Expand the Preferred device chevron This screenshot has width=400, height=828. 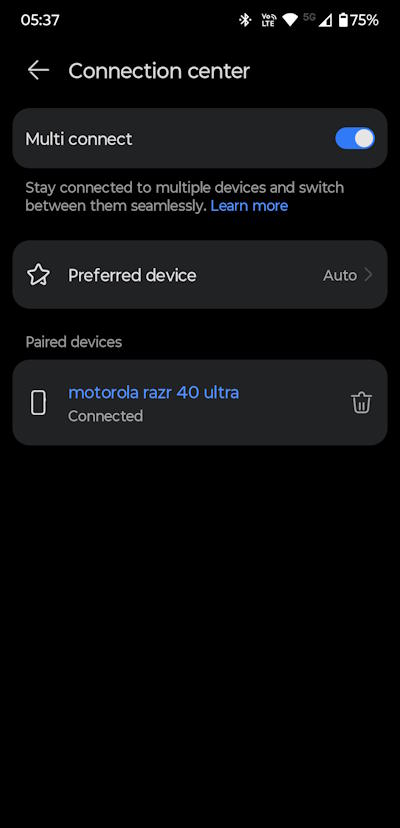point(368,275)
